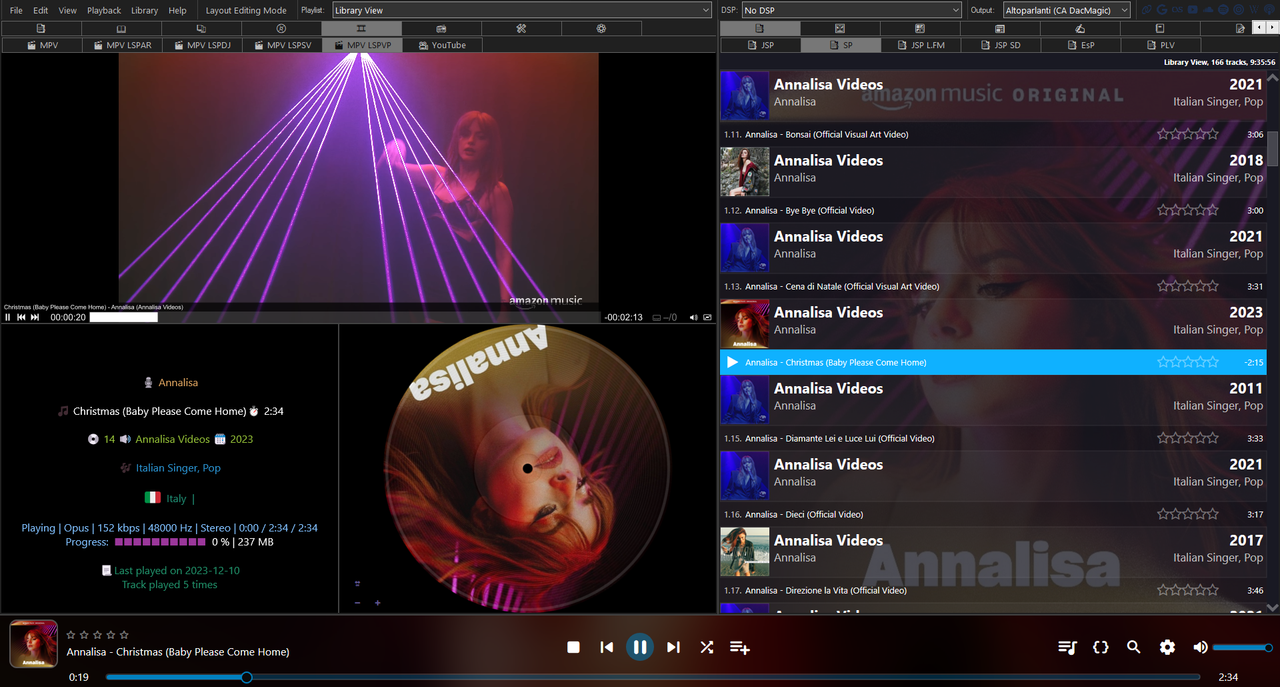Image resolution: width=1280 pixels, height=687 pixels.
Task: Open the Edit menu
Action: tap(41, 10)
